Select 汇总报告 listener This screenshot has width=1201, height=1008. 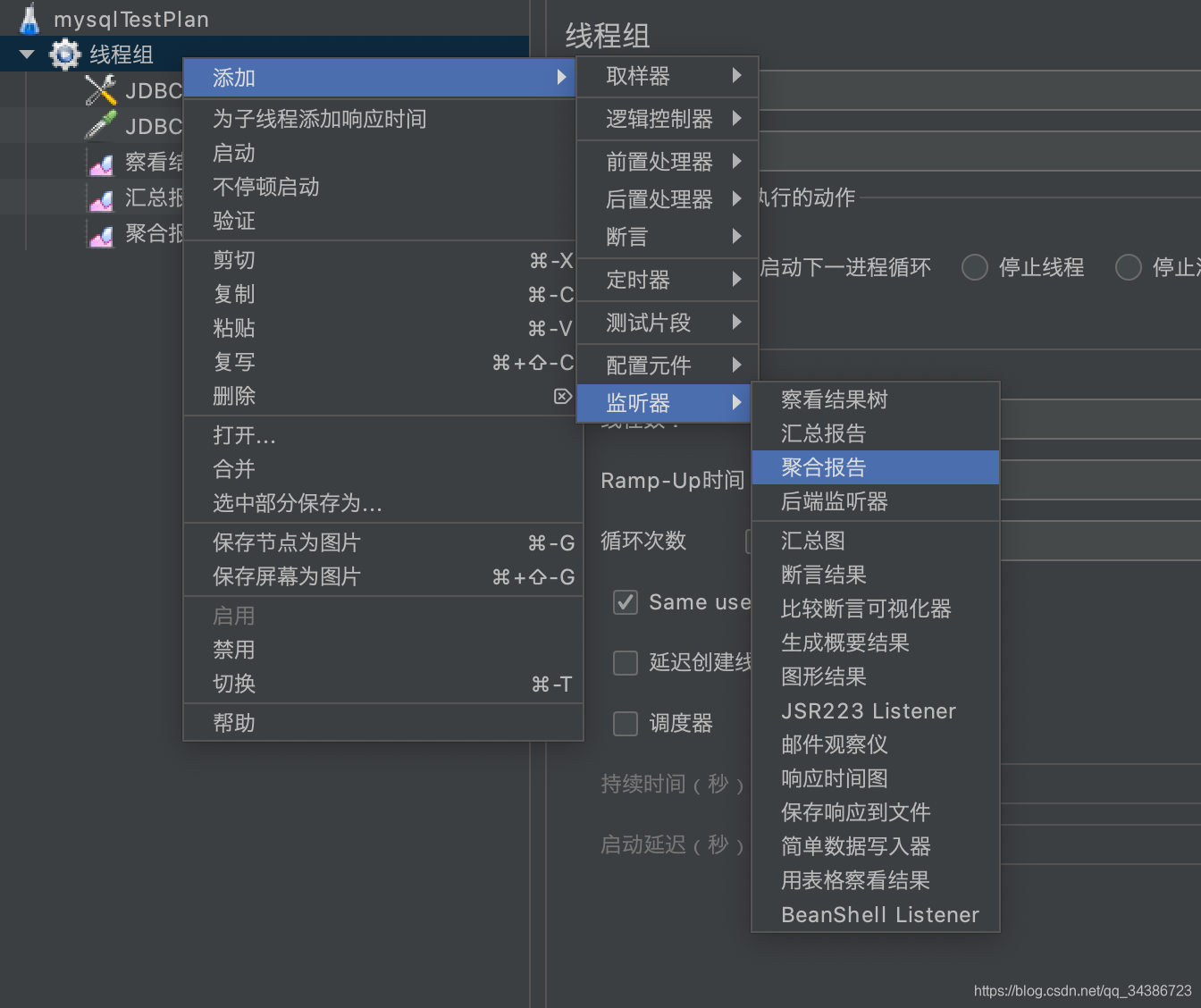pyautogui.click(x=876, y=433)
